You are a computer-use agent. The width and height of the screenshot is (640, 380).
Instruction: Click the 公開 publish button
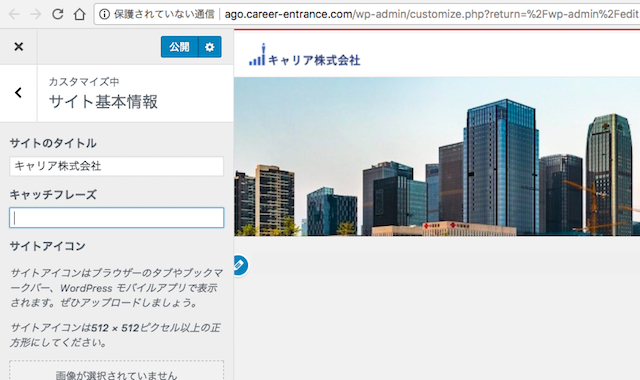point(179,47)
